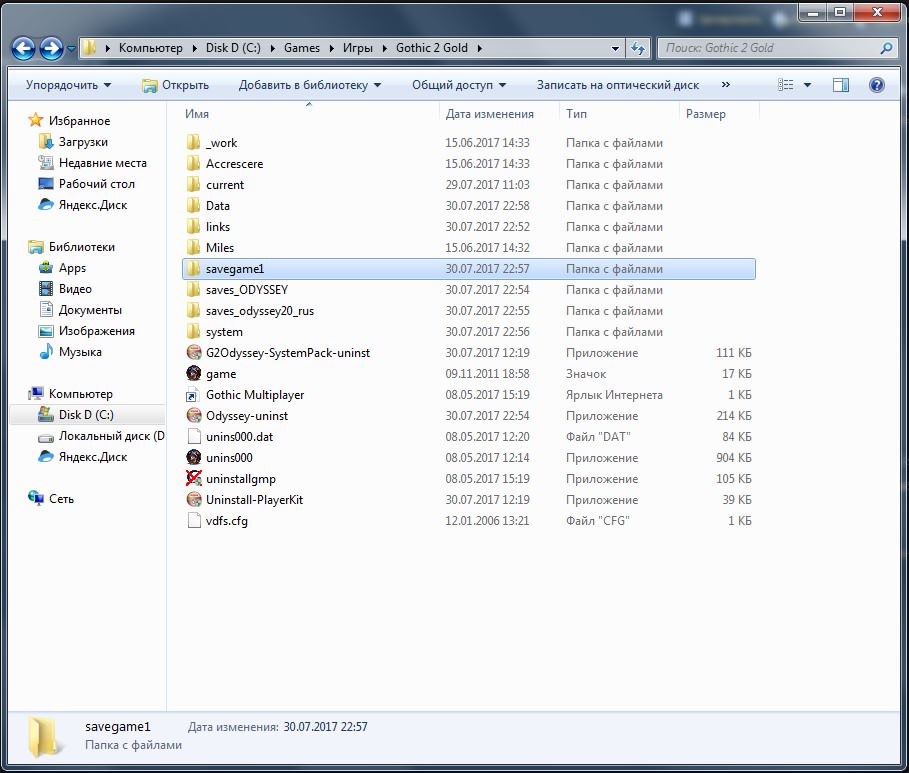909x773 pixels.
Task: Select the links folder icon
Action: [194, 227]
